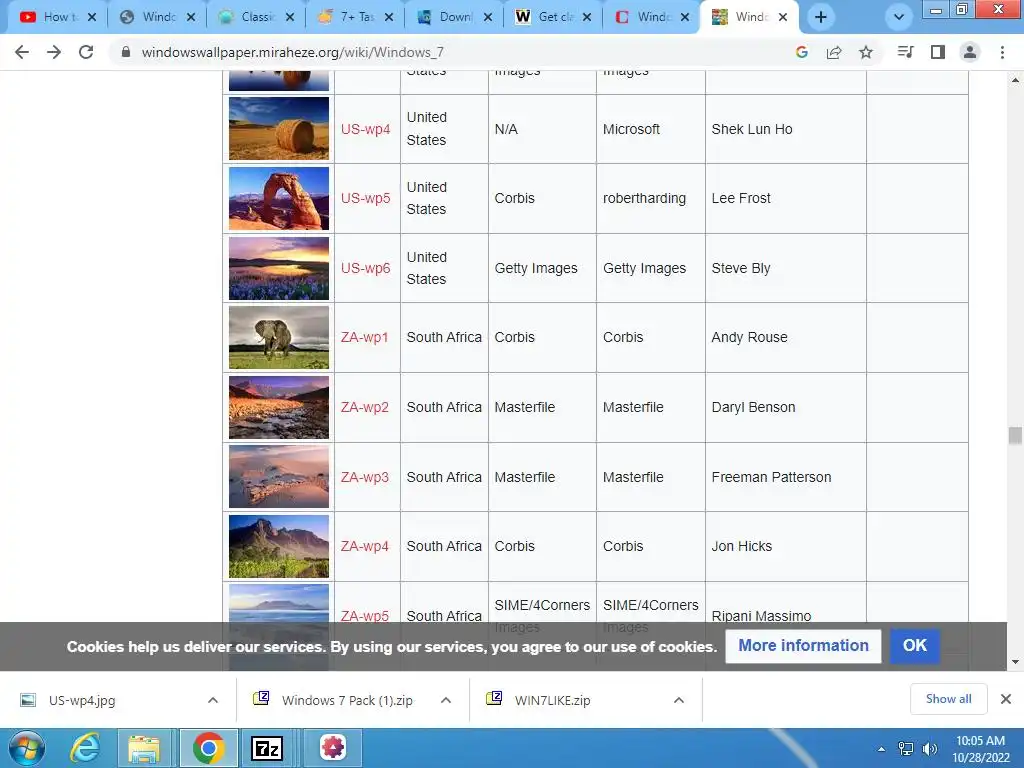Open the Chrome side panel
This screenshot has height=768, width=1024.
pyautogui.click(x=938, y=52)
